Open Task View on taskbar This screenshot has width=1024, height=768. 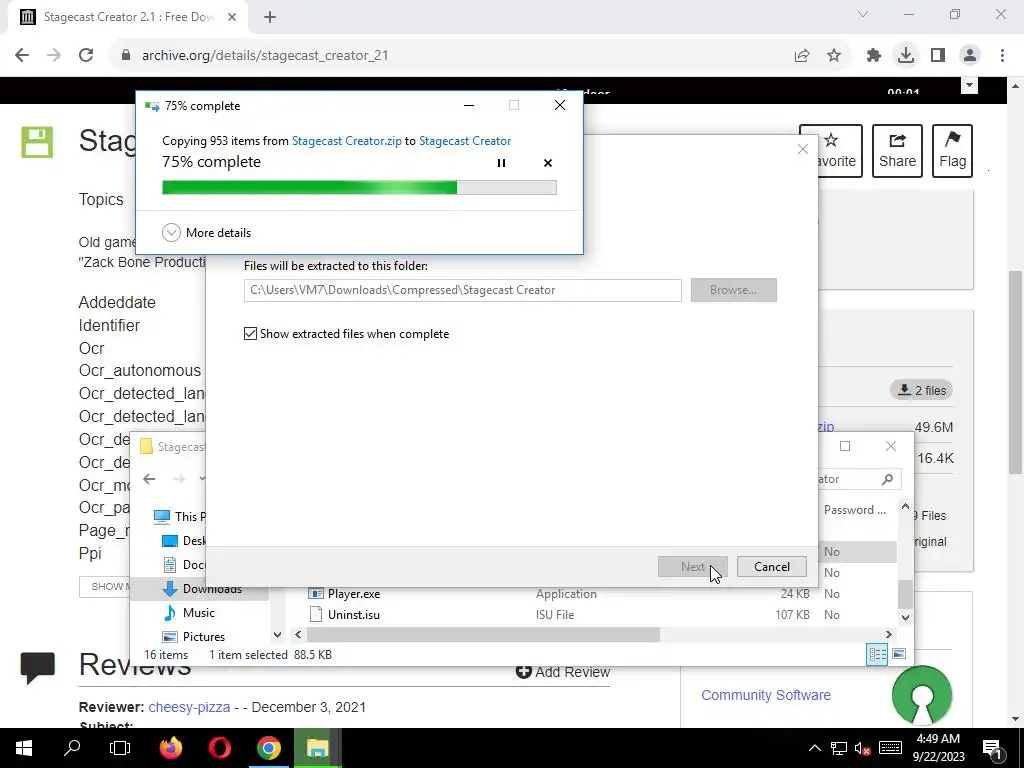click(120, 748)
